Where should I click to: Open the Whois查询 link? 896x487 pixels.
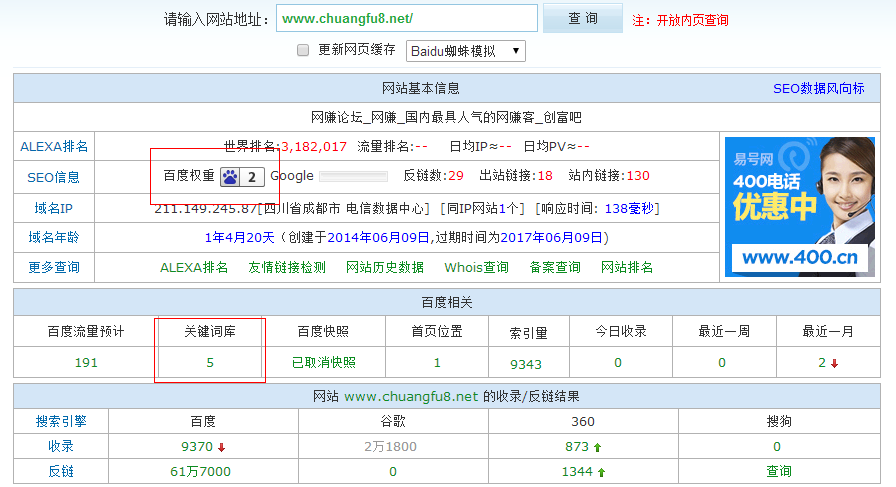476,267
